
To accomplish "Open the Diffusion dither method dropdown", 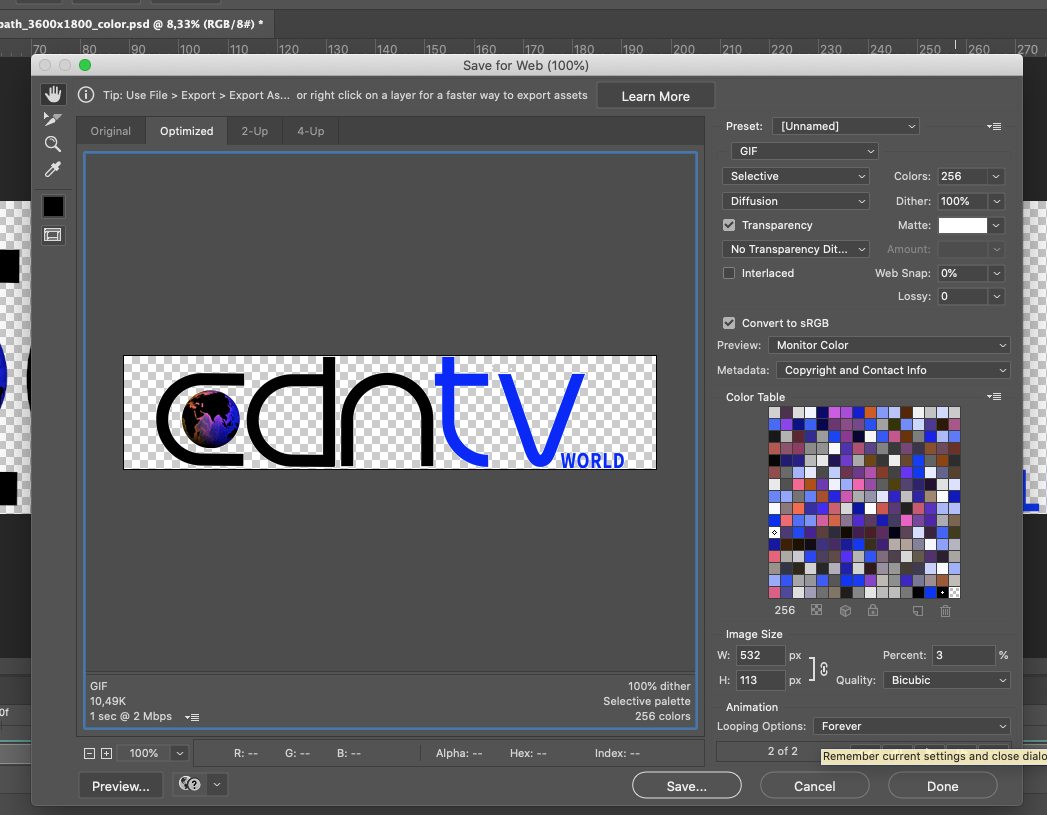I will (x=796, y=201).
